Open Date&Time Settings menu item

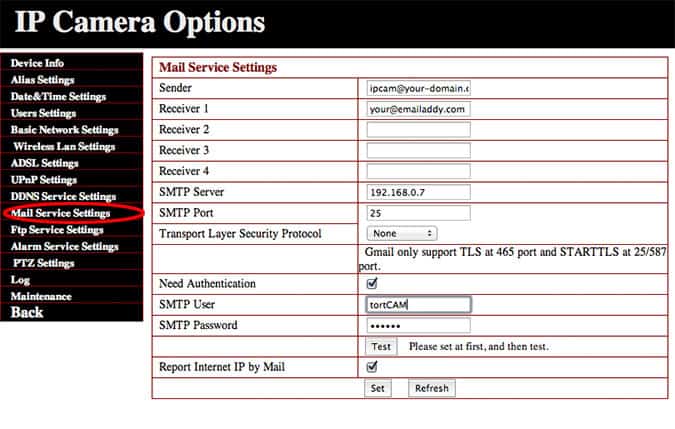[x=58, y=97]
